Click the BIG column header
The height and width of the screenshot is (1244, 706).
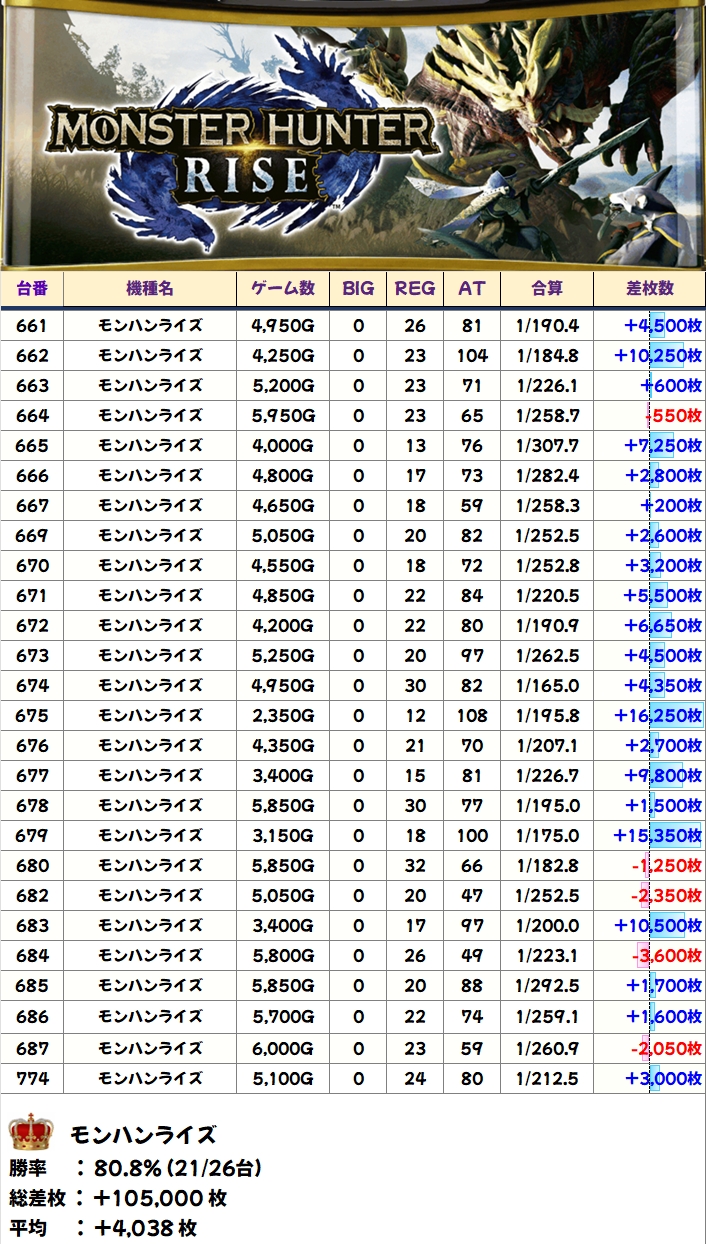tap(358, 288)
